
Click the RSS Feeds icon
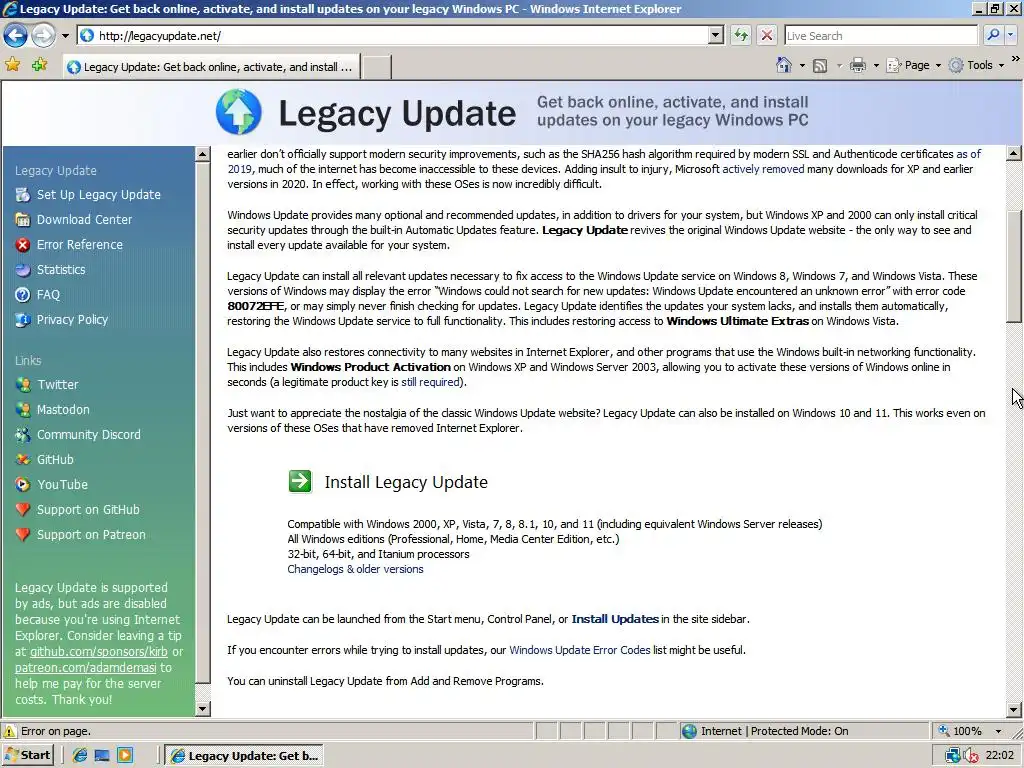tap(820, 65)
